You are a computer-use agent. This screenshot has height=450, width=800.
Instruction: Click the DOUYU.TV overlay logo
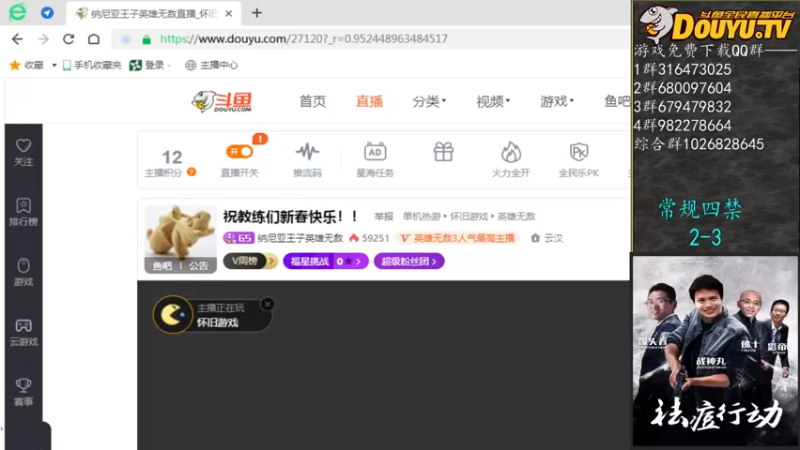point(715,24)
